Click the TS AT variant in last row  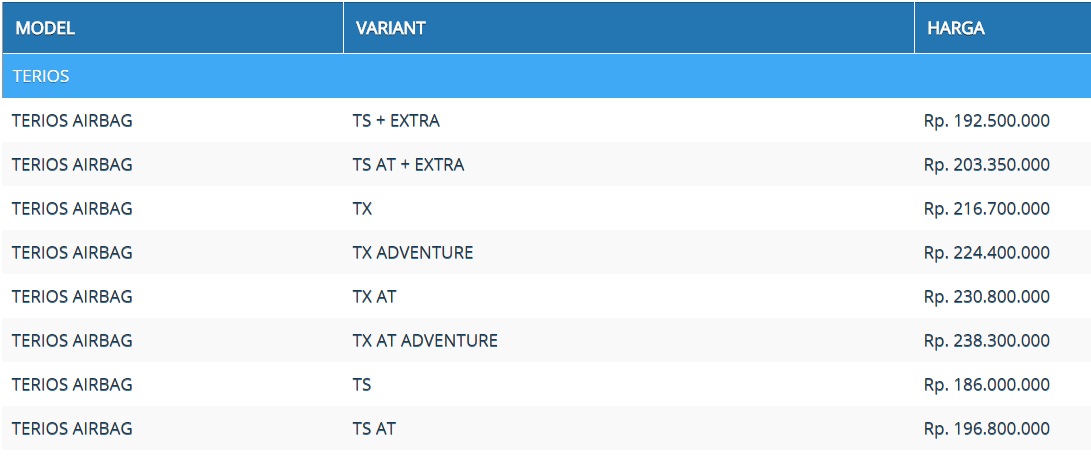pyautogui.click(x=374, y=428)
